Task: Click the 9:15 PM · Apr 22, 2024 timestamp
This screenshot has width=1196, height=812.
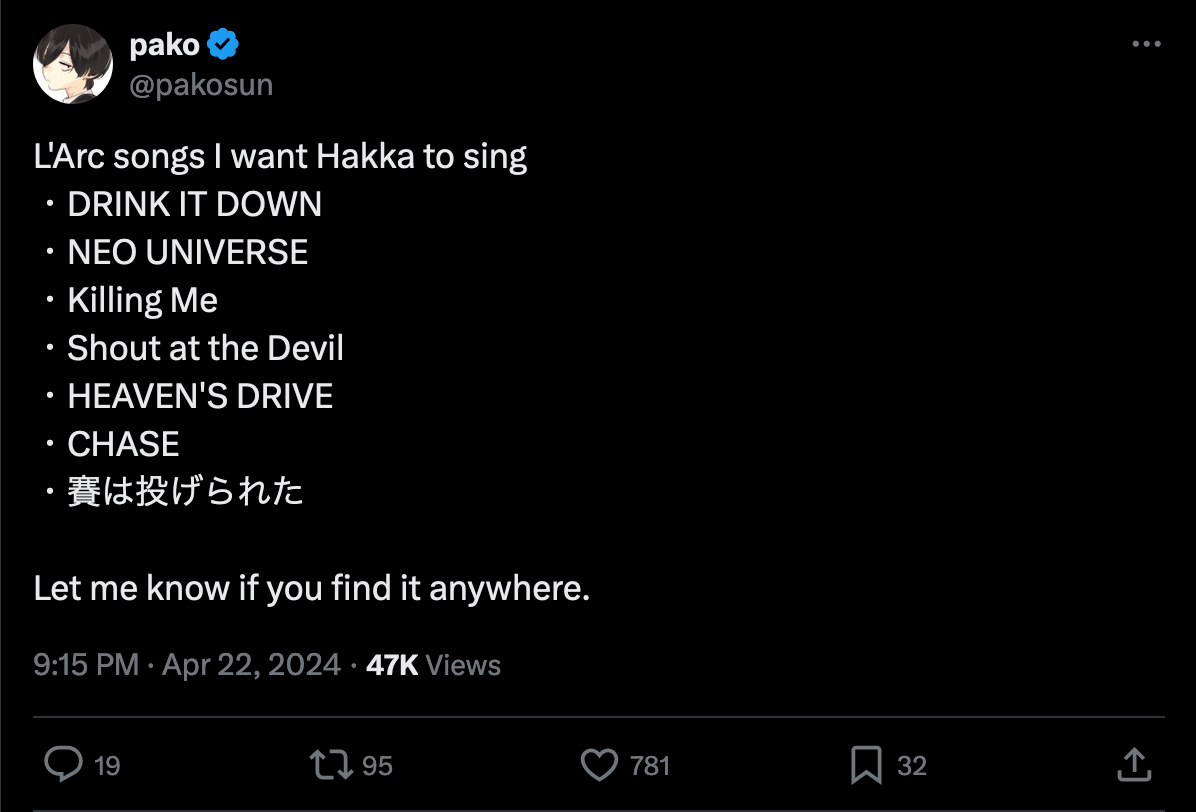Action: coord(187,665)
